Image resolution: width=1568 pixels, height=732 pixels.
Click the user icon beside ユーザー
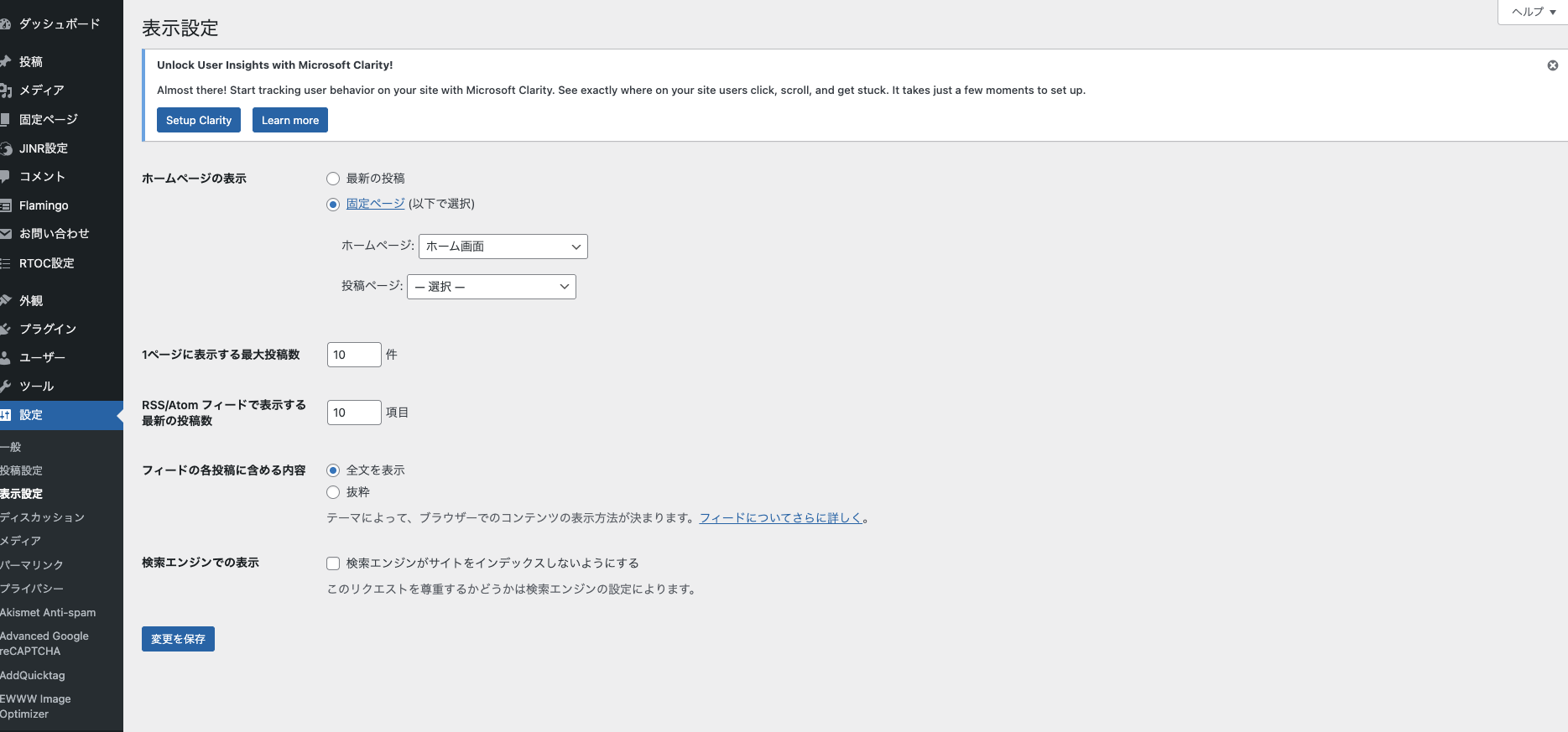pyautogui.click(x=5, y=357)
